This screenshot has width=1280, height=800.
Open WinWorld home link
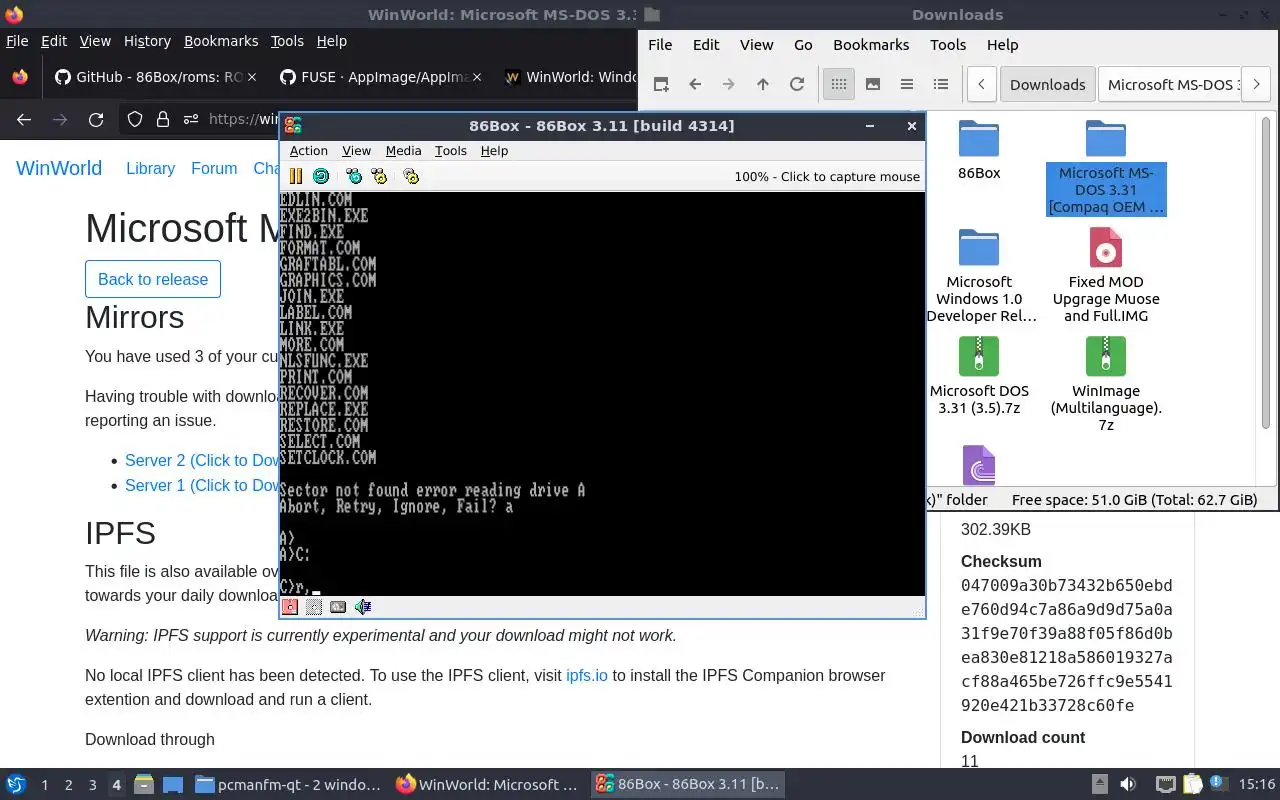coord(59,168)
